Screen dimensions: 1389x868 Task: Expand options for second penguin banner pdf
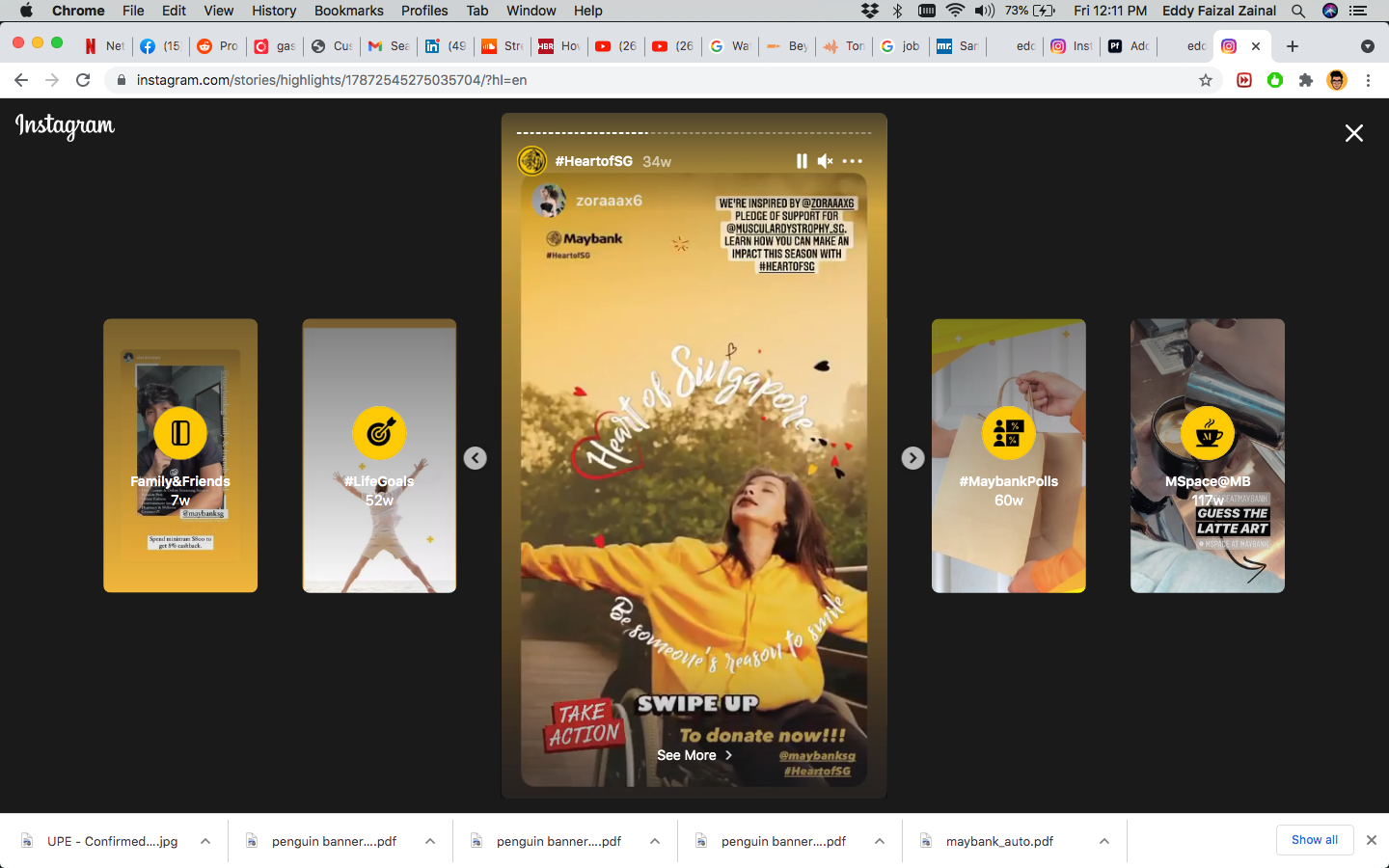pos(655,841)
